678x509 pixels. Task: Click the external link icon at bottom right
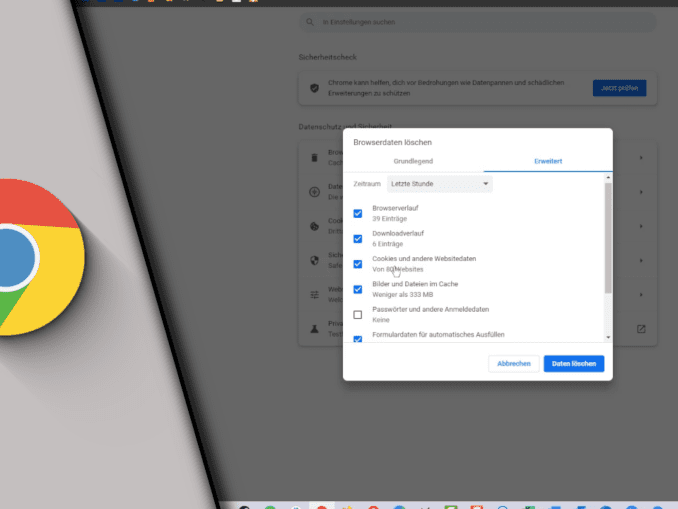point(641,328)
